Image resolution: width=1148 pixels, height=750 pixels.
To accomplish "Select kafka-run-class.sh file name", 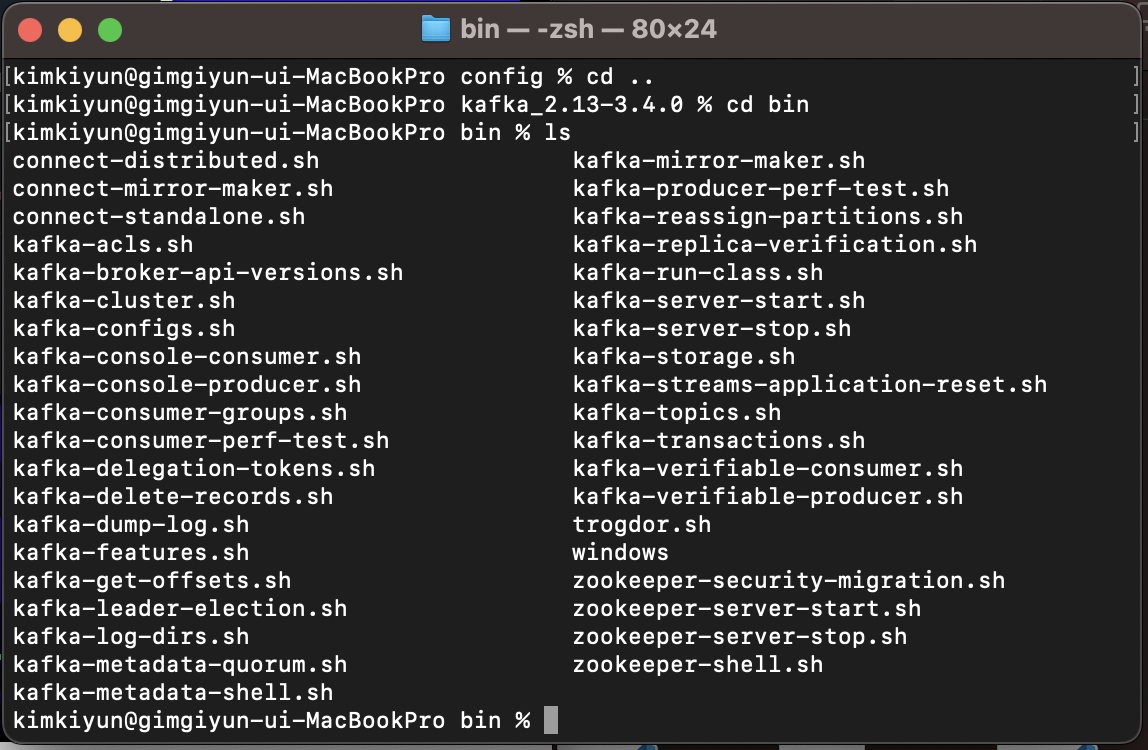I will (698, 272).
